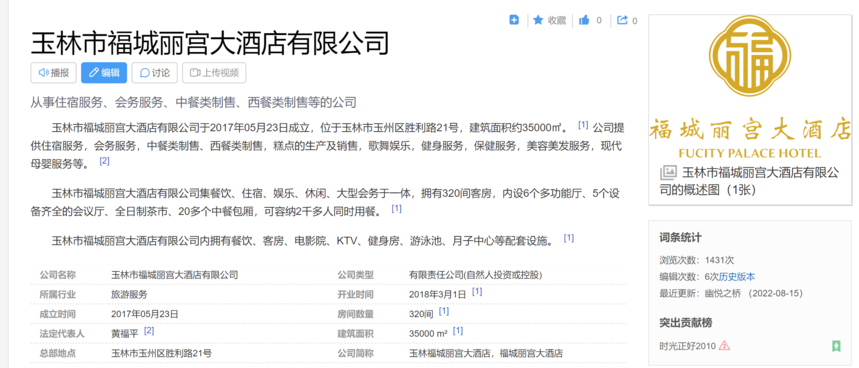Click the thumbs-up like icon
859x368 pixels.
tap(584, 20)
